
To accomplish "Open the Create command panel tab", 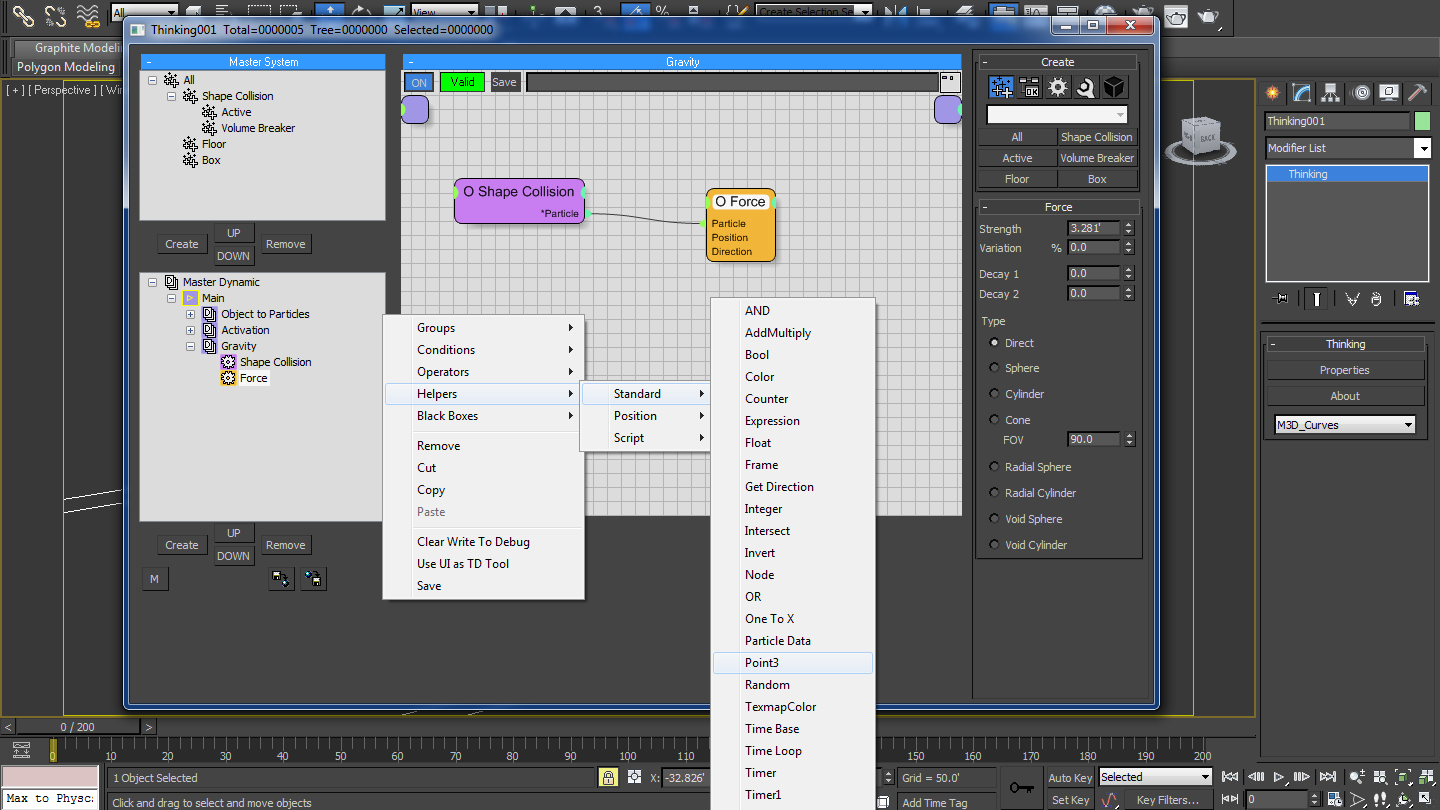I will pyautogui.click(x=1273, y=93).
